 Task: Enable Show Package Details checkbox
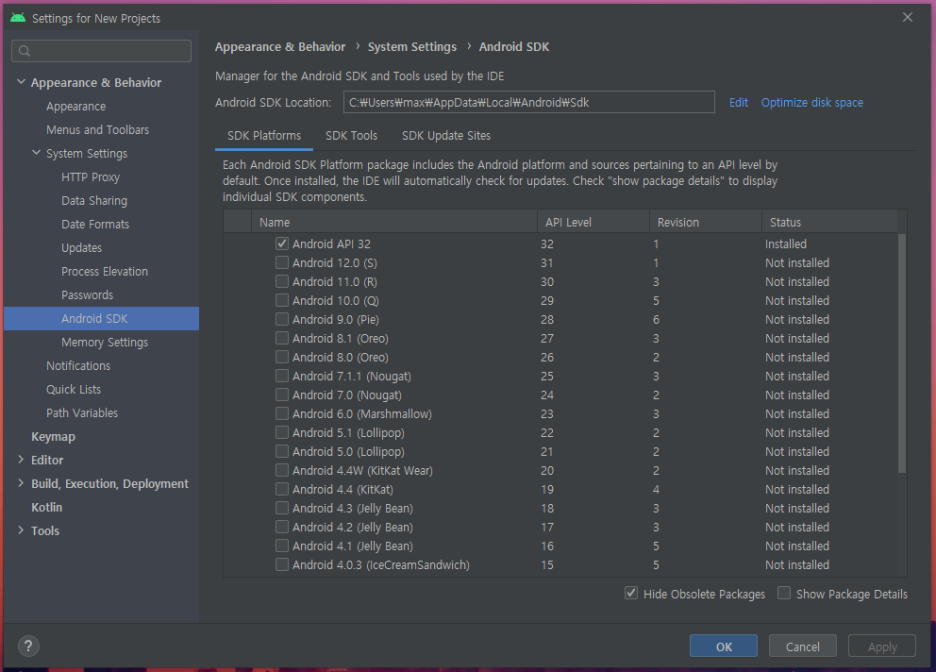[784, 593]
